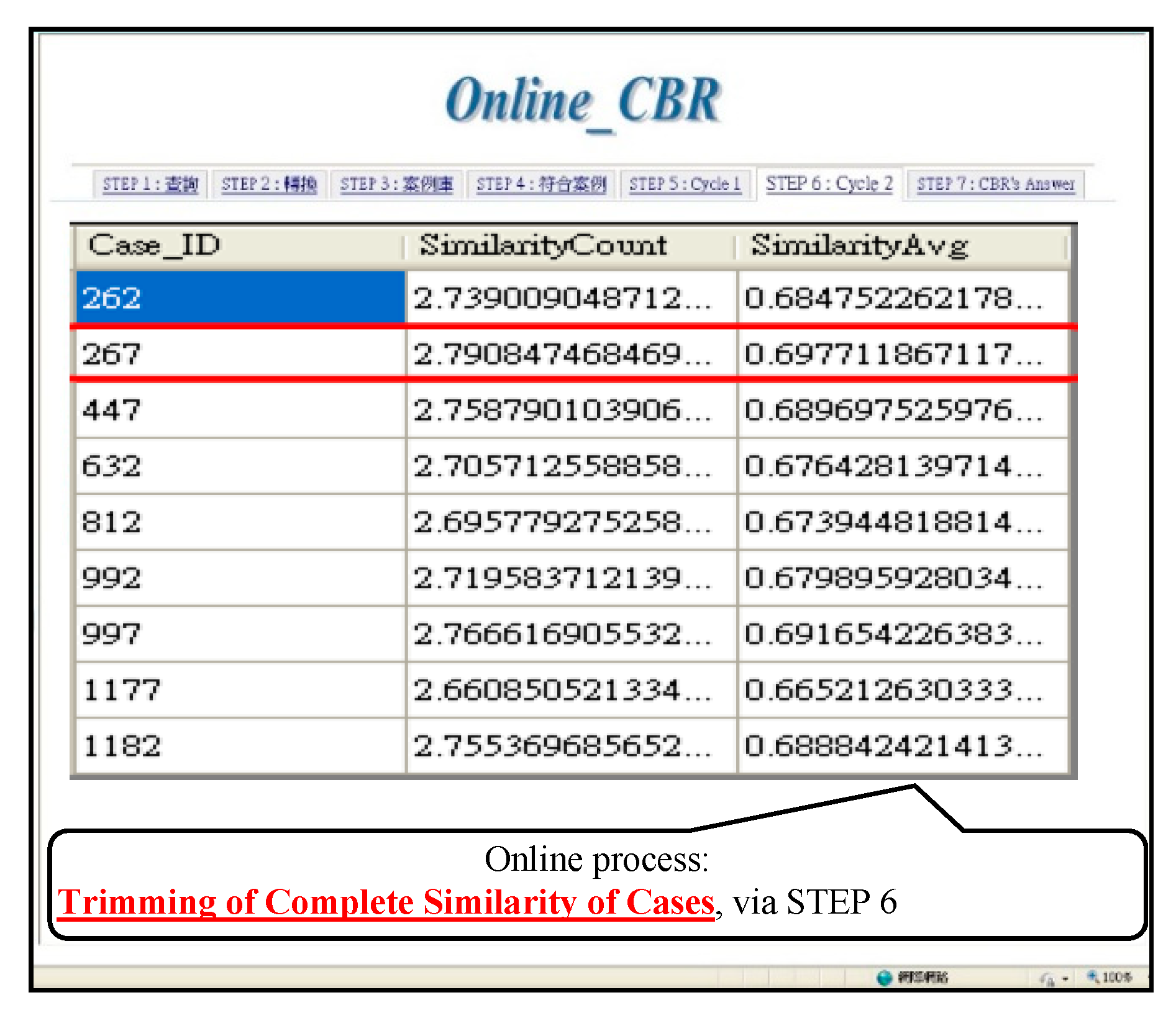Viewport: 1176px width, 1013px height.
Task: Click the globe internet zone icon
Action: pos(883,978)
